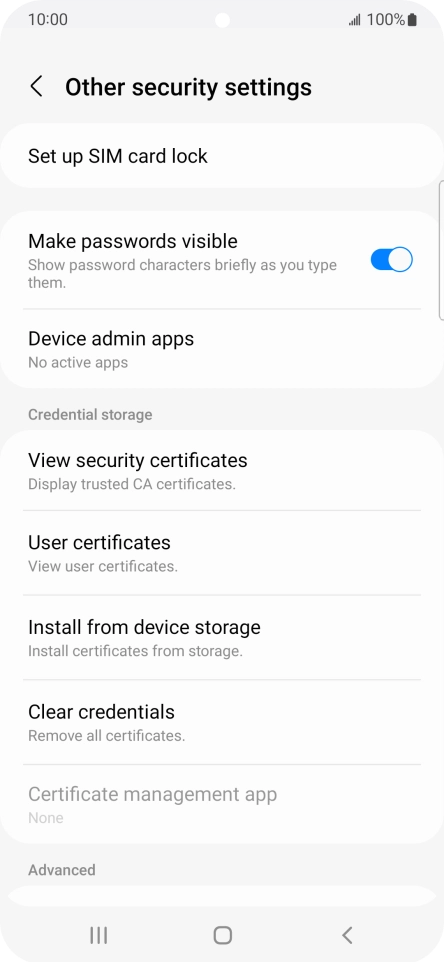Tap the Advanced section header

(62, 870)
